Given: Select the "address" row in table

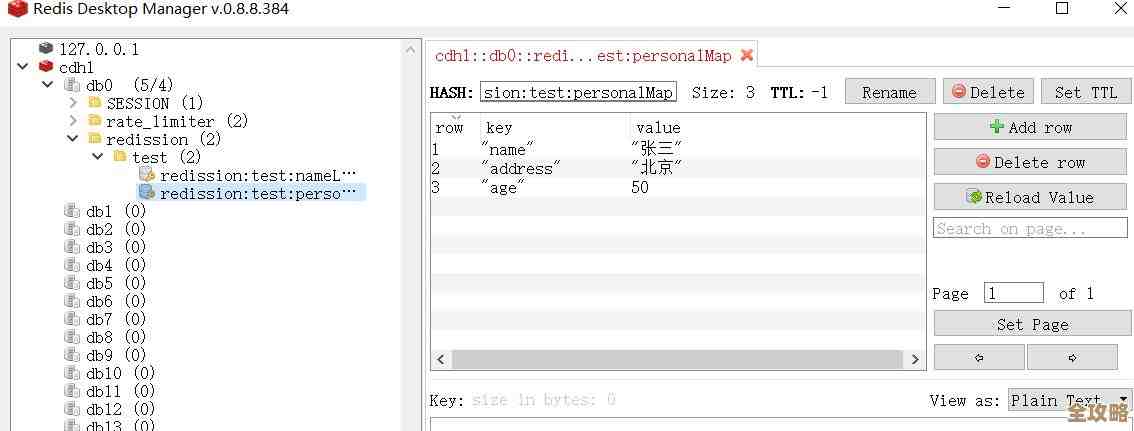Looking at the screenshot, I should pyautogui.click(x=520, y=168).
